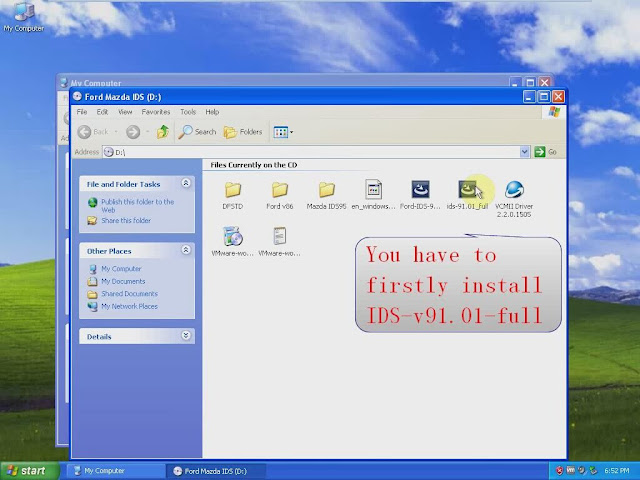Switch to My Computer taskbar button
This screenshot has width=640, height=480.
tap(116, 471)
